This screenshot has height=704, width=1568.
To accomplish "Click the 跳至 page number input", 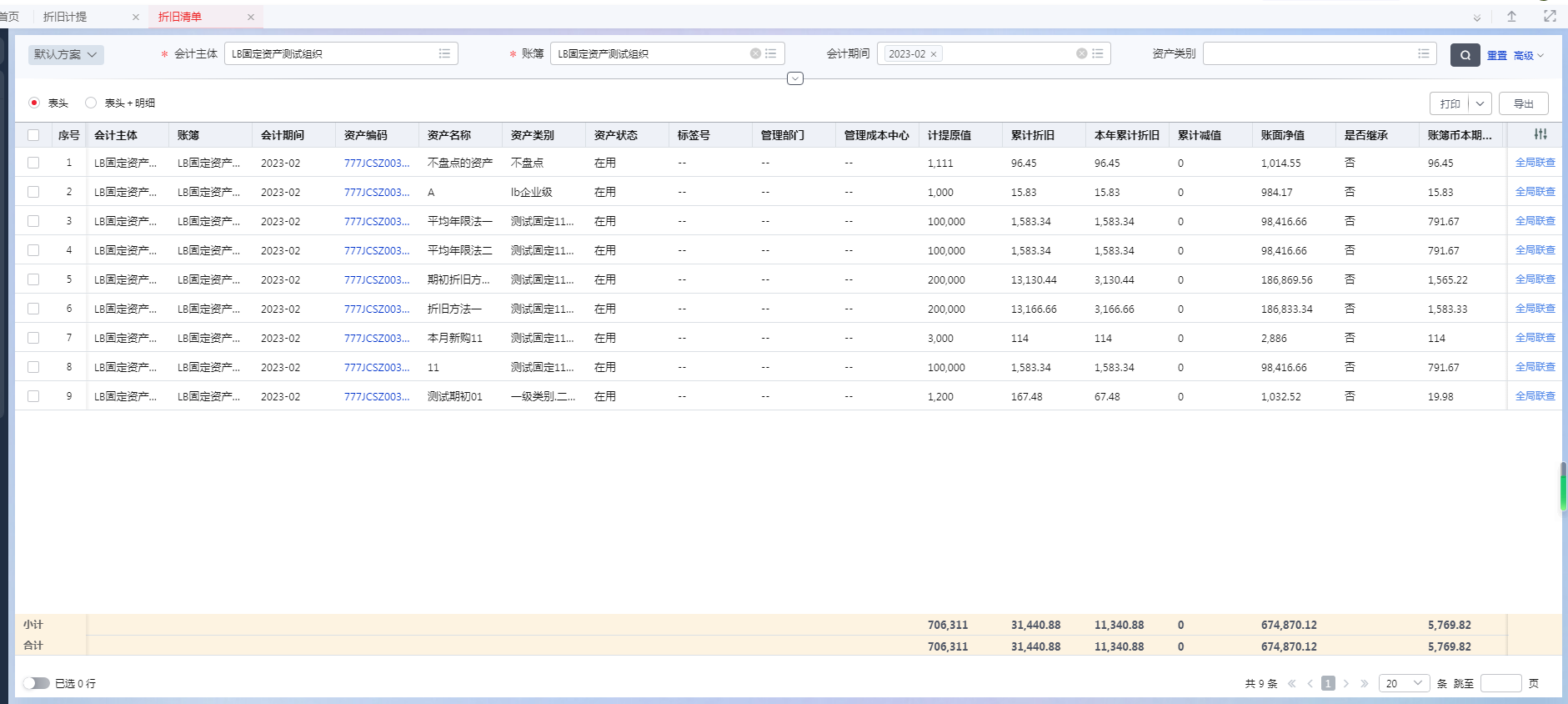I will [x=1500, y=683].
